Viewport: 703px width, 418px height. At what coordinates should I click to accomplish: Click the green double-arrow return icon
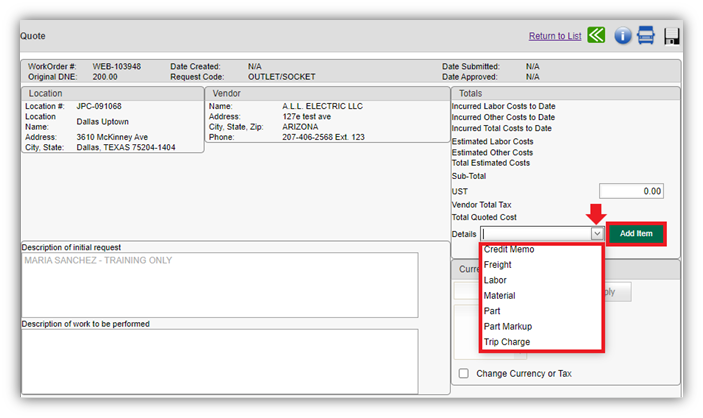(x=596, y=35)
